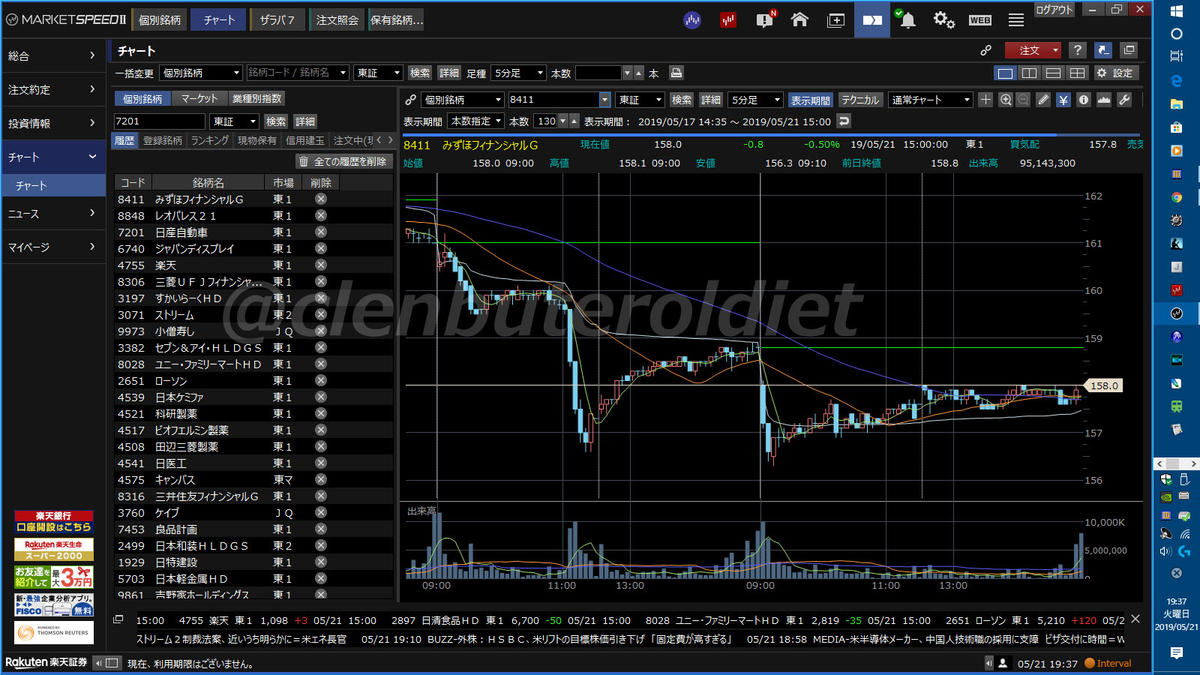This screenshot has height=675, width=1200.
Task: Open the gears settings icon in header
Action: [944, 19]
